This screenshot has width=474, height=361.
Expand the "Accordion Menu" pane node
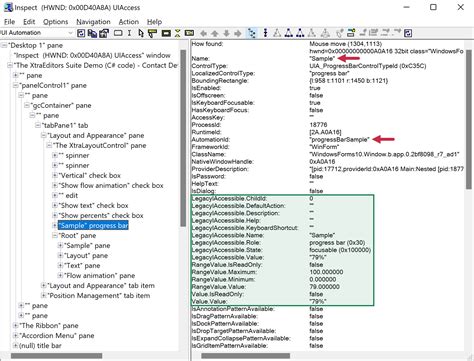pos(15,335)
